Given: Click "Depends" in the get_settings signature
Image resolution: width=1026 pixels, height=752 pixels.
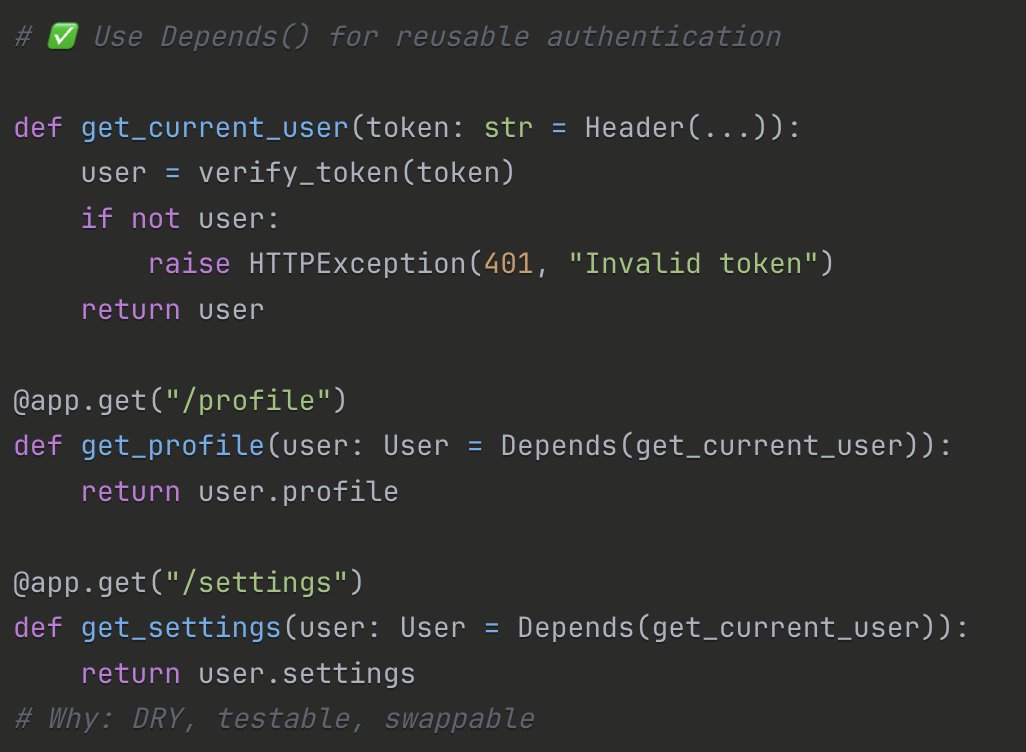Looking at the screenshot, I should click(x=576, y=628).
